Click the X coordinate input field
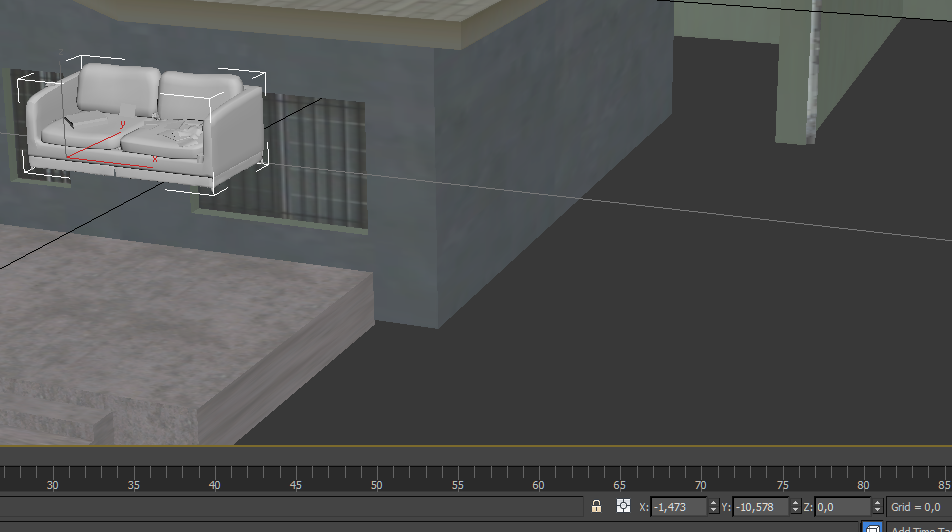Image resolution: width=952 pixels, height=532 pixels. pyautogui.click(x=678, y=507)
